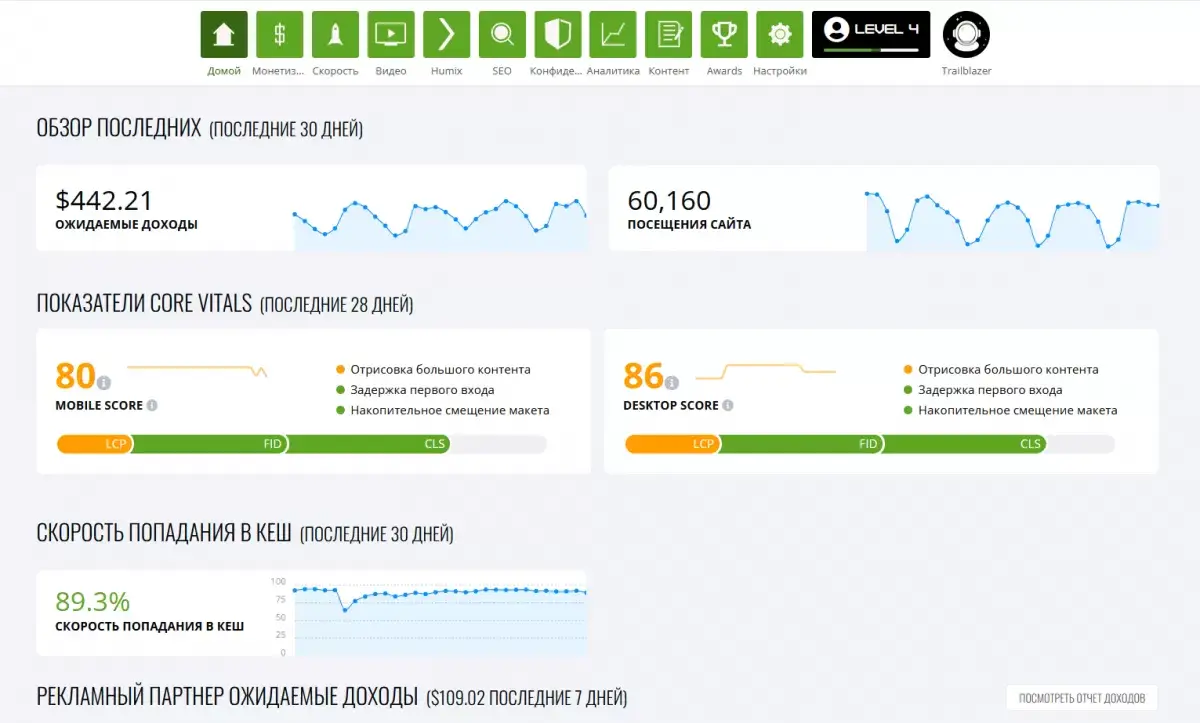Open the Humix chevron icon
This screenshot has height=723, width=1200.
click(x=446, y=35)
